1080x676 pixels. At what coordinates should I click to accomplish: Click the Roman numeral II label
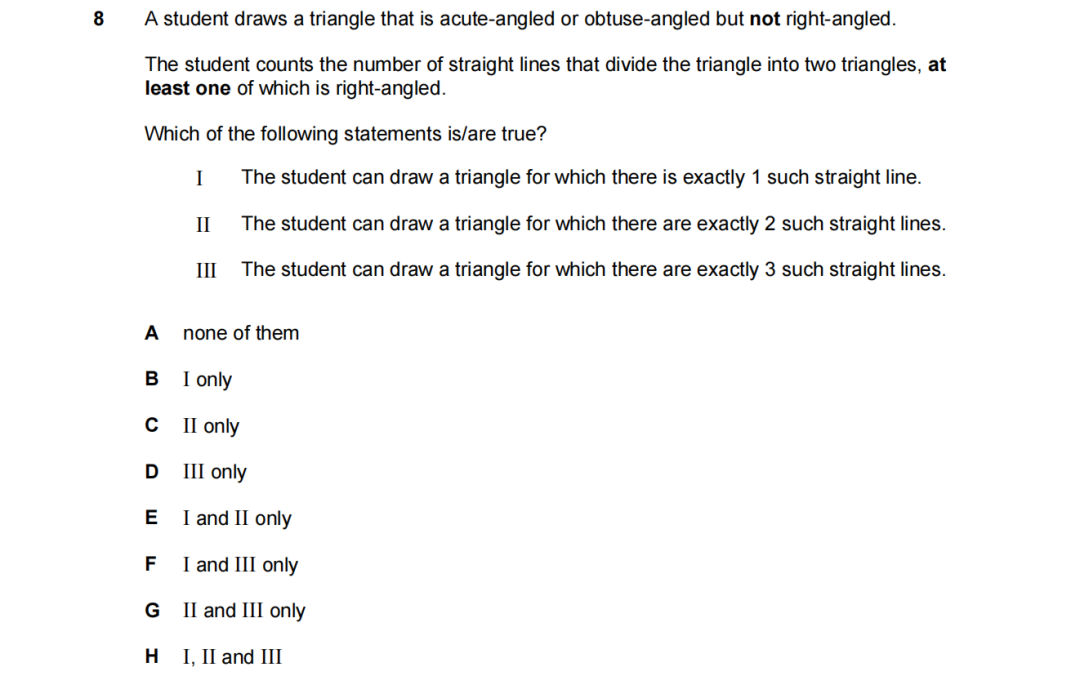(202, 225)
